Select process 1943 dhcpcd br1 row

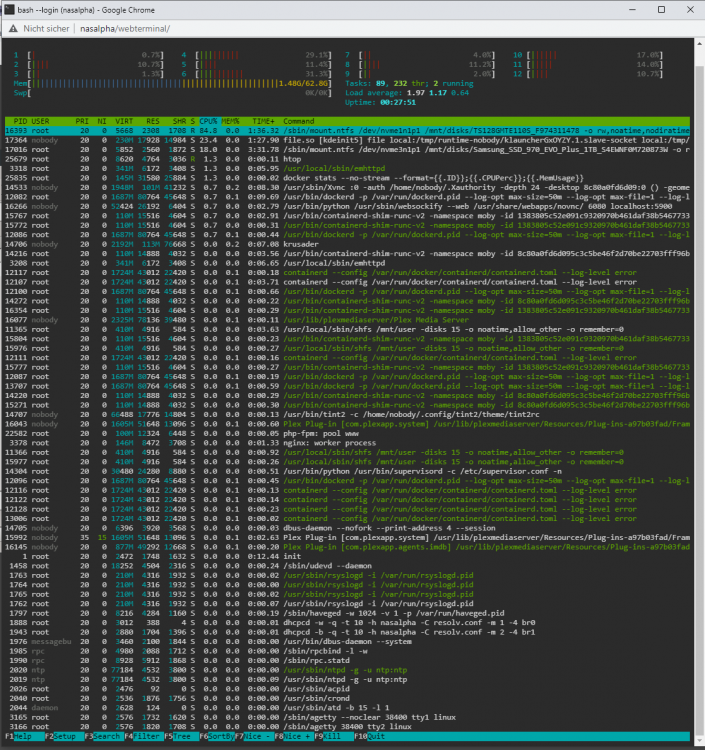pyautogui.click(x=347, y=632)
